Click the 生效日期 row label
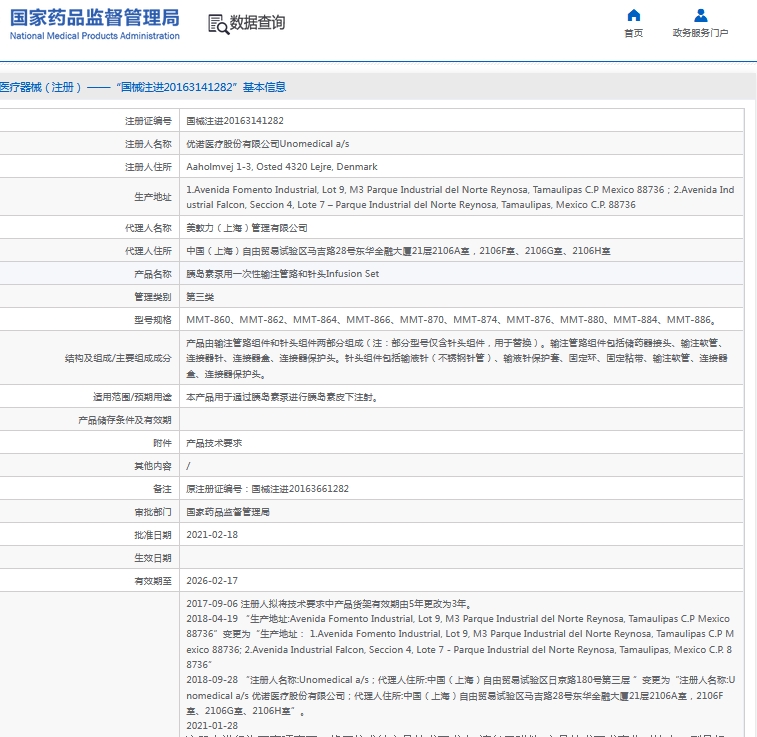The image size is (757, 737). coord(153,558)
